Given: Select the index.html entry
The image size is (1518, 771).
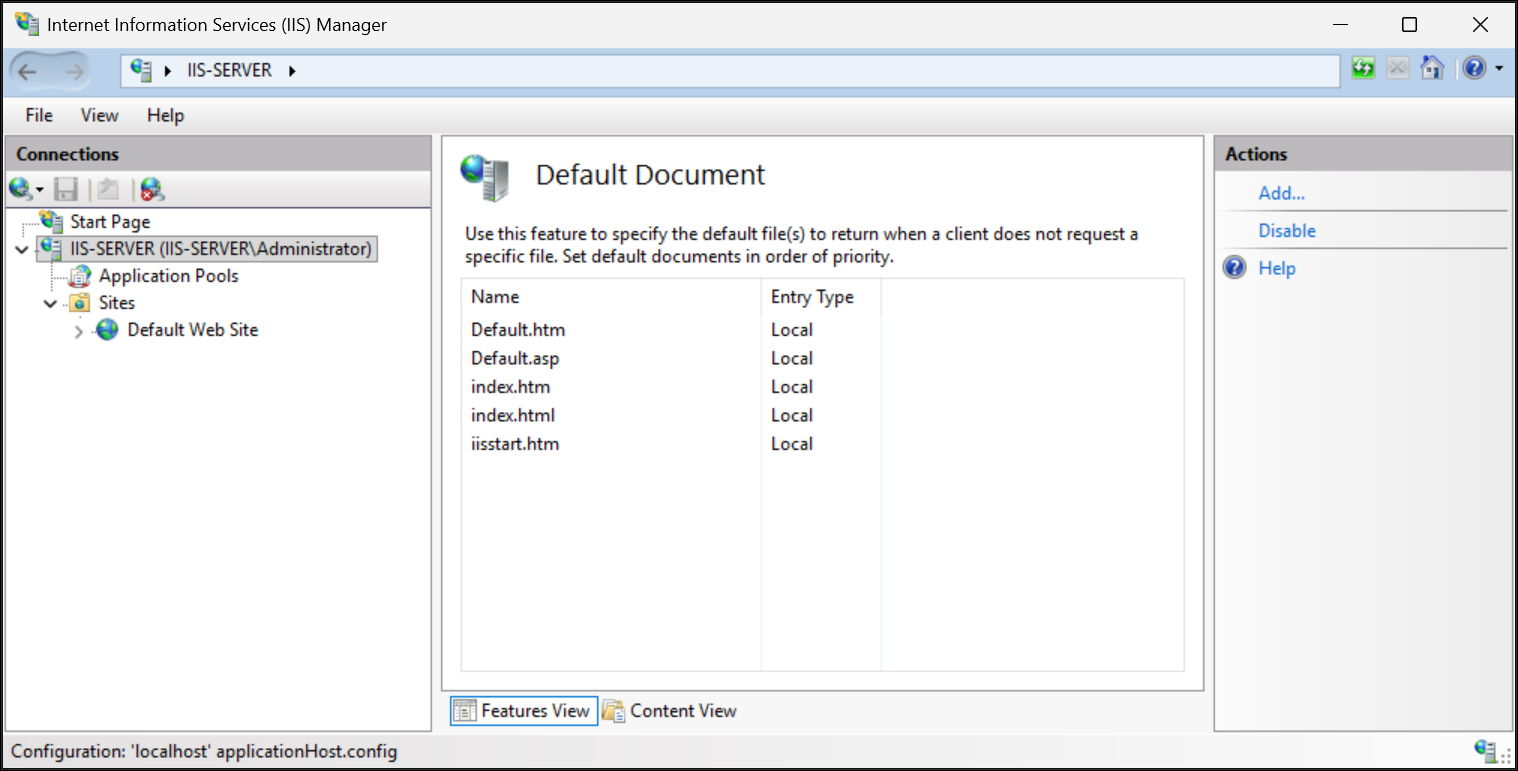Looking at the screenshot, I should pos(513,415).
